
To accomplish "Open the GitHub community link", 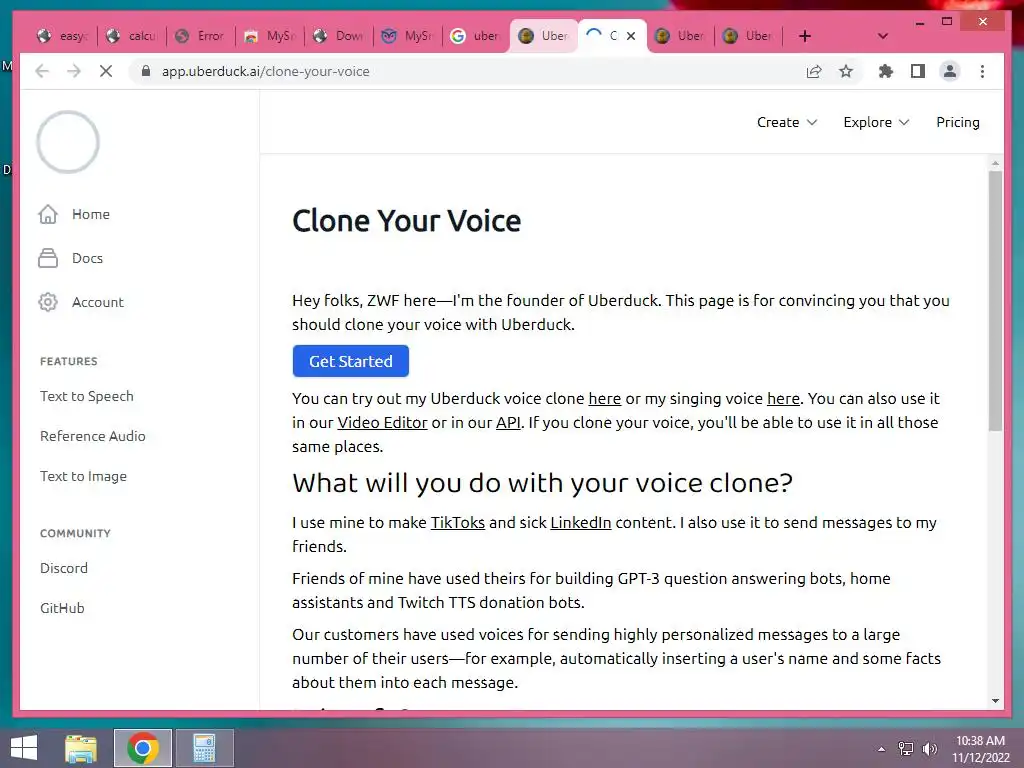I will click(62, 608).
